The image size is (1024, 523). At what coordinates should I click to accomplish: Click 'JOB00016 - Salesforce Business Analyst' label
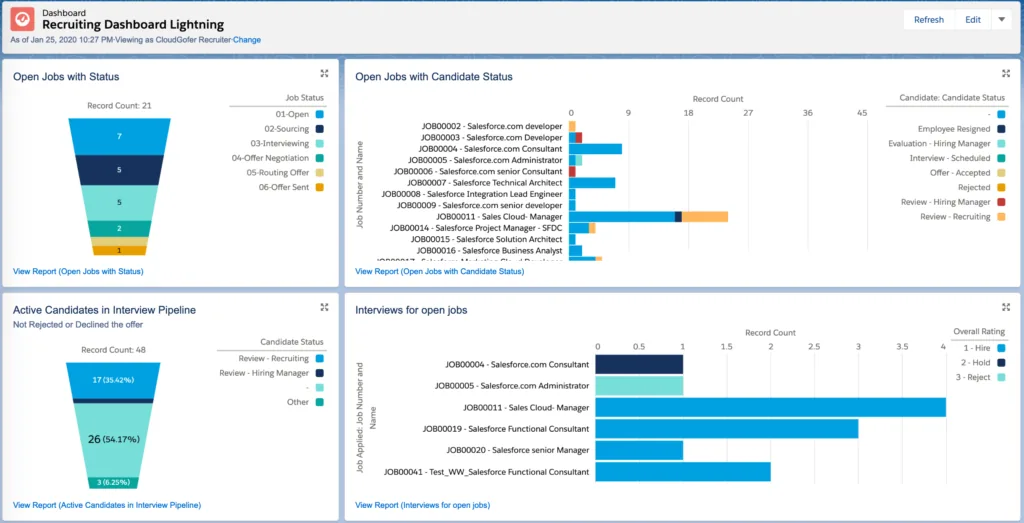click(490, 250)
